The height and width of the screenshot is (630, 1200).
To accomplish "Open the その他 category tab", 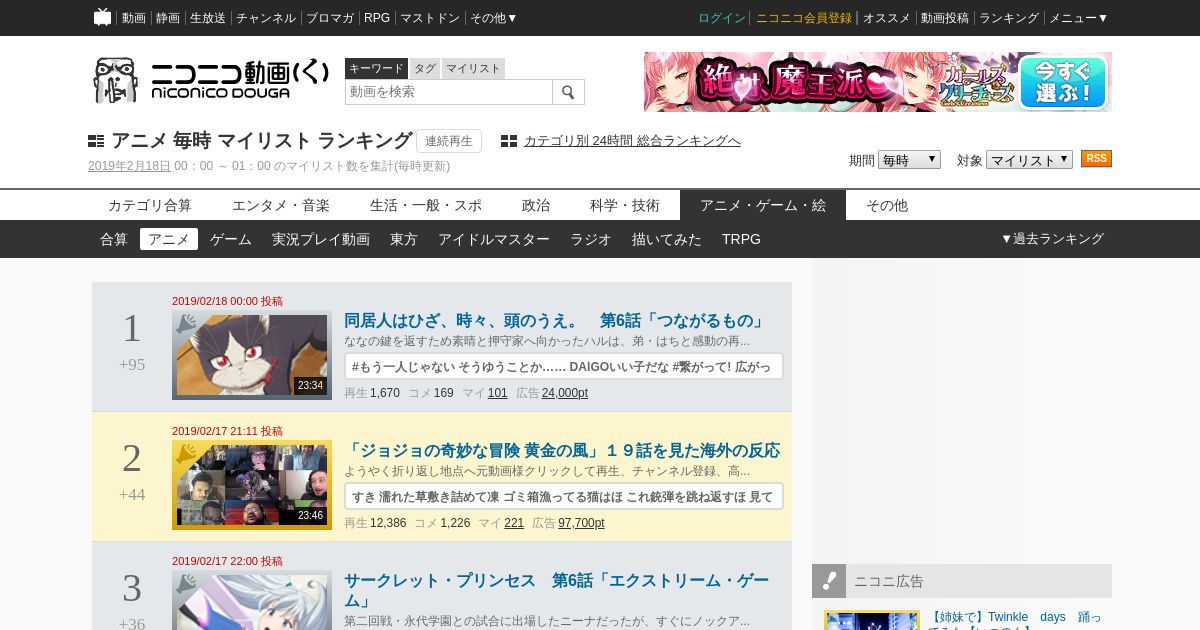I will (x=887, y=205).
